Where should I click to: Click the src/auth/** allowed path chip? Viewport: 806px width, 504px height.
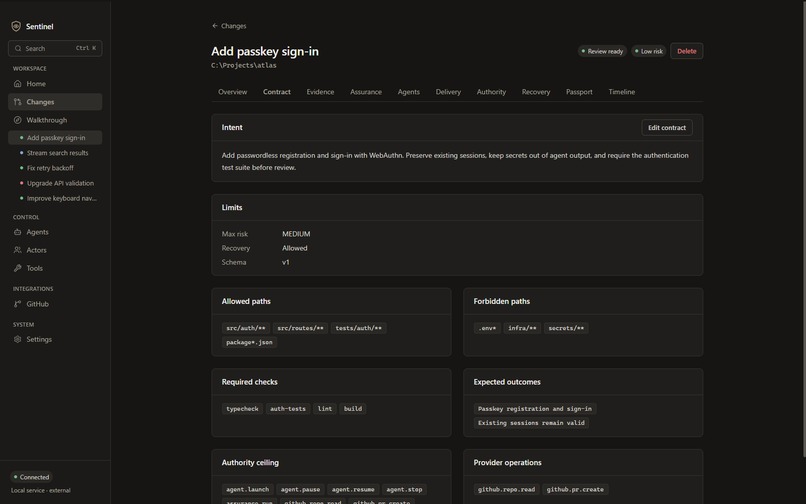pyautogui.click(x=246, y=328)
